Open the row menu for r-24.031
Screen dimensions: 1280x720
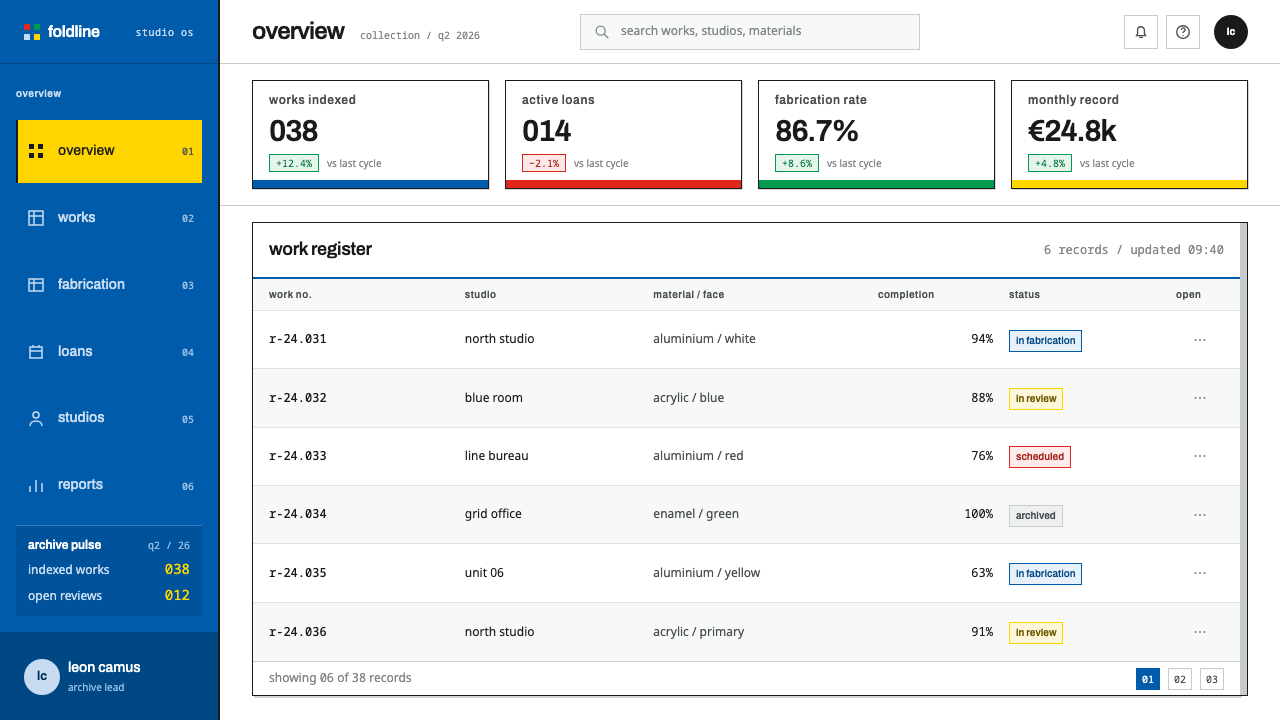1200,340
